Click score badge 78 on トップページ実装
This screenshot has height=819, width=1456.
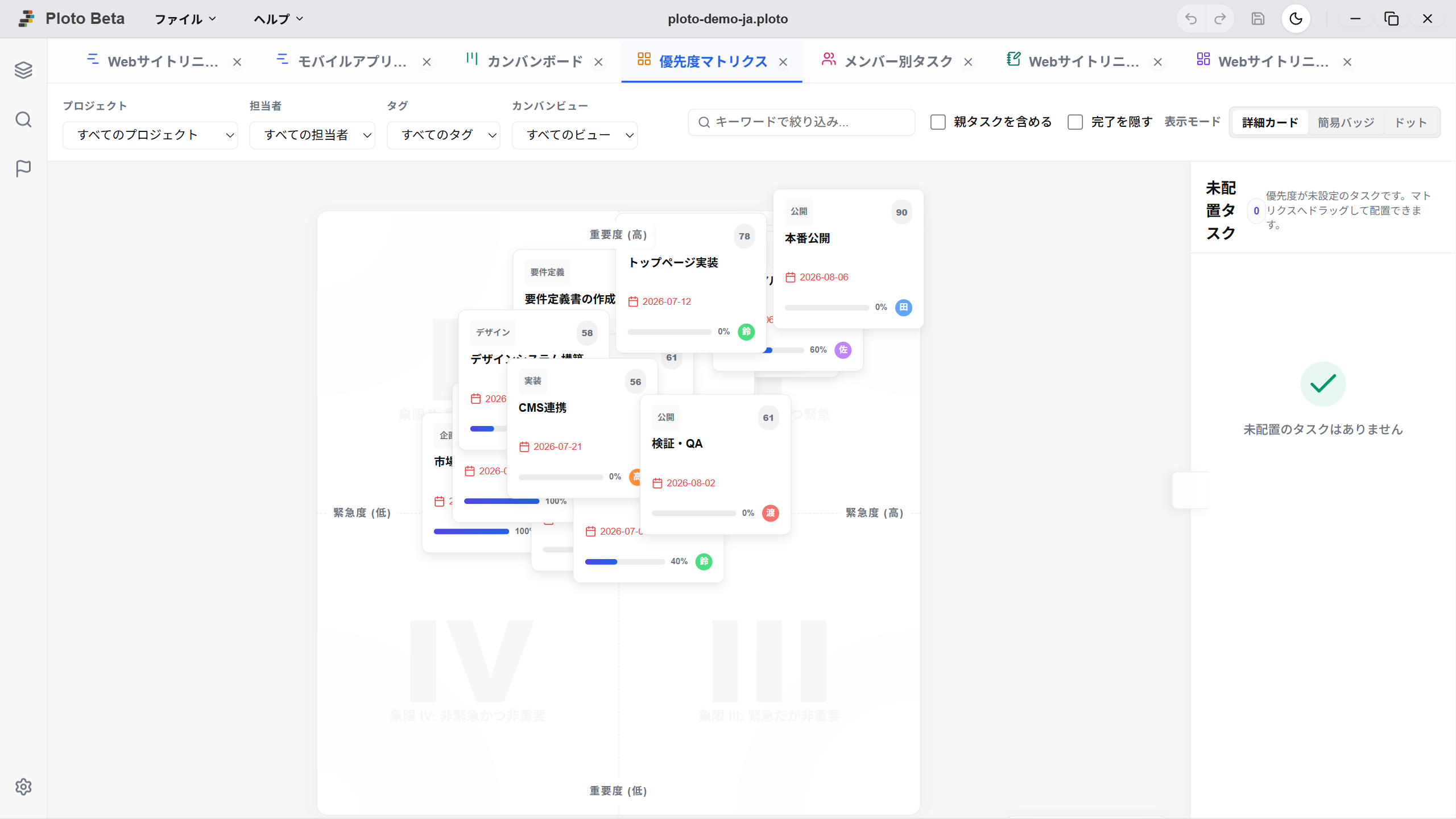pyautogui.click(x=744, y=236)
